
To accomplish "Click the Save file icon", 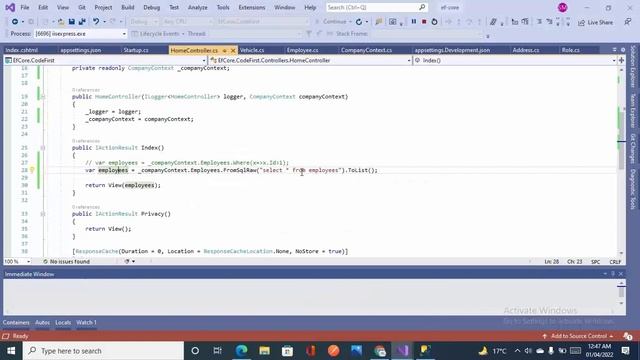I will (71, 22).
